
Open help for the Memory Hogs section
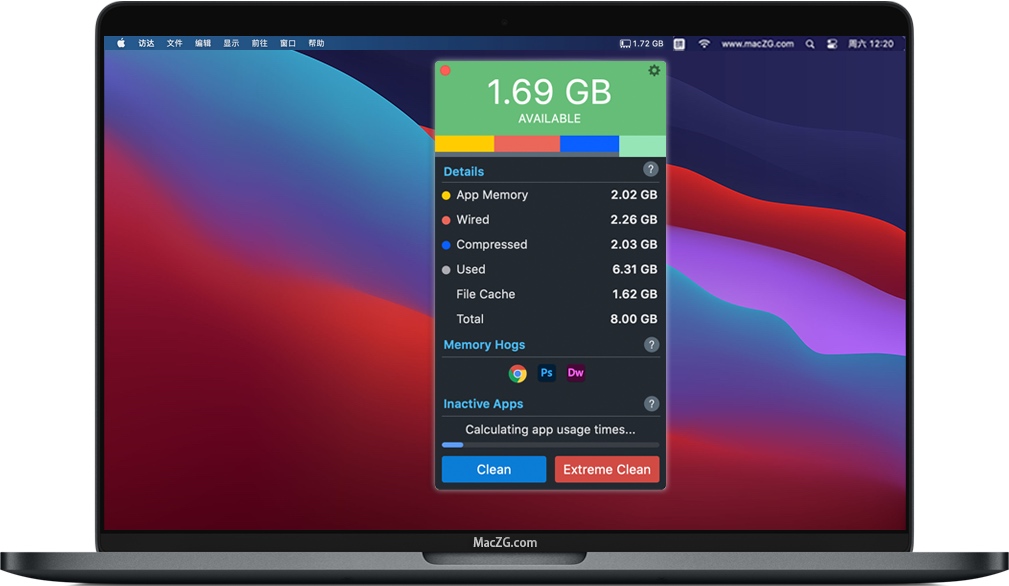pyautogui.click(x=651, y=345)
